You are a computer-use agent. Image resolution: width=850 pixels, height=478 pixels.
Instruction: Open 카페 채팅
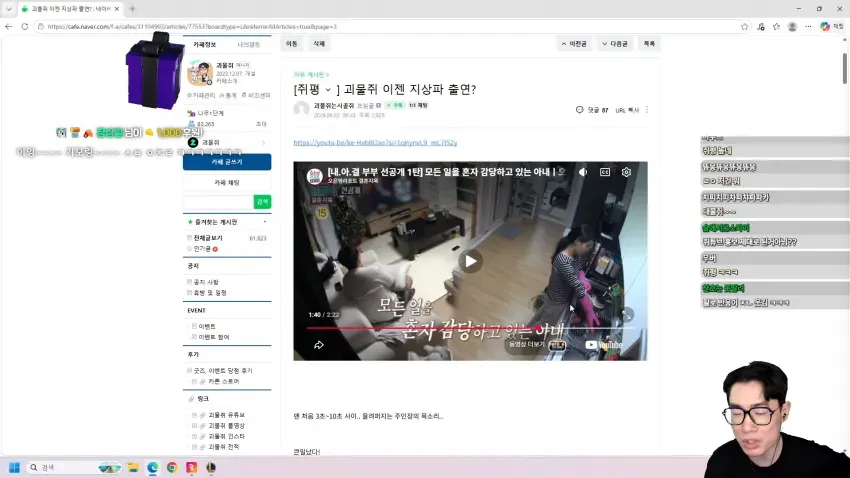[x=227, y=183]
